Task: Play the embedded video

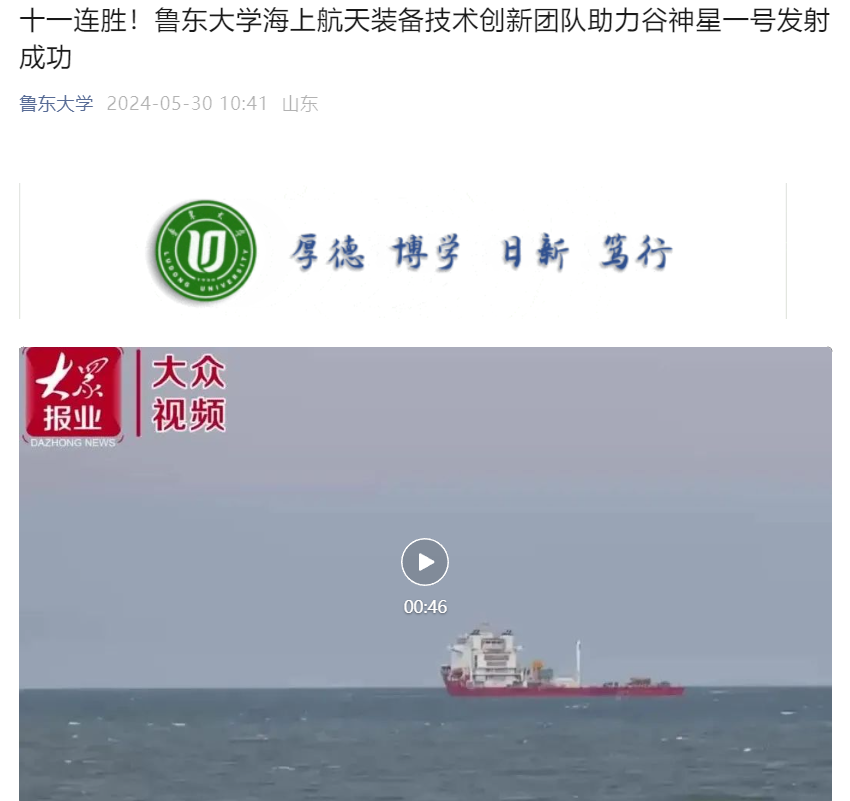Action: pyautogui.click(x=424, y=561)
